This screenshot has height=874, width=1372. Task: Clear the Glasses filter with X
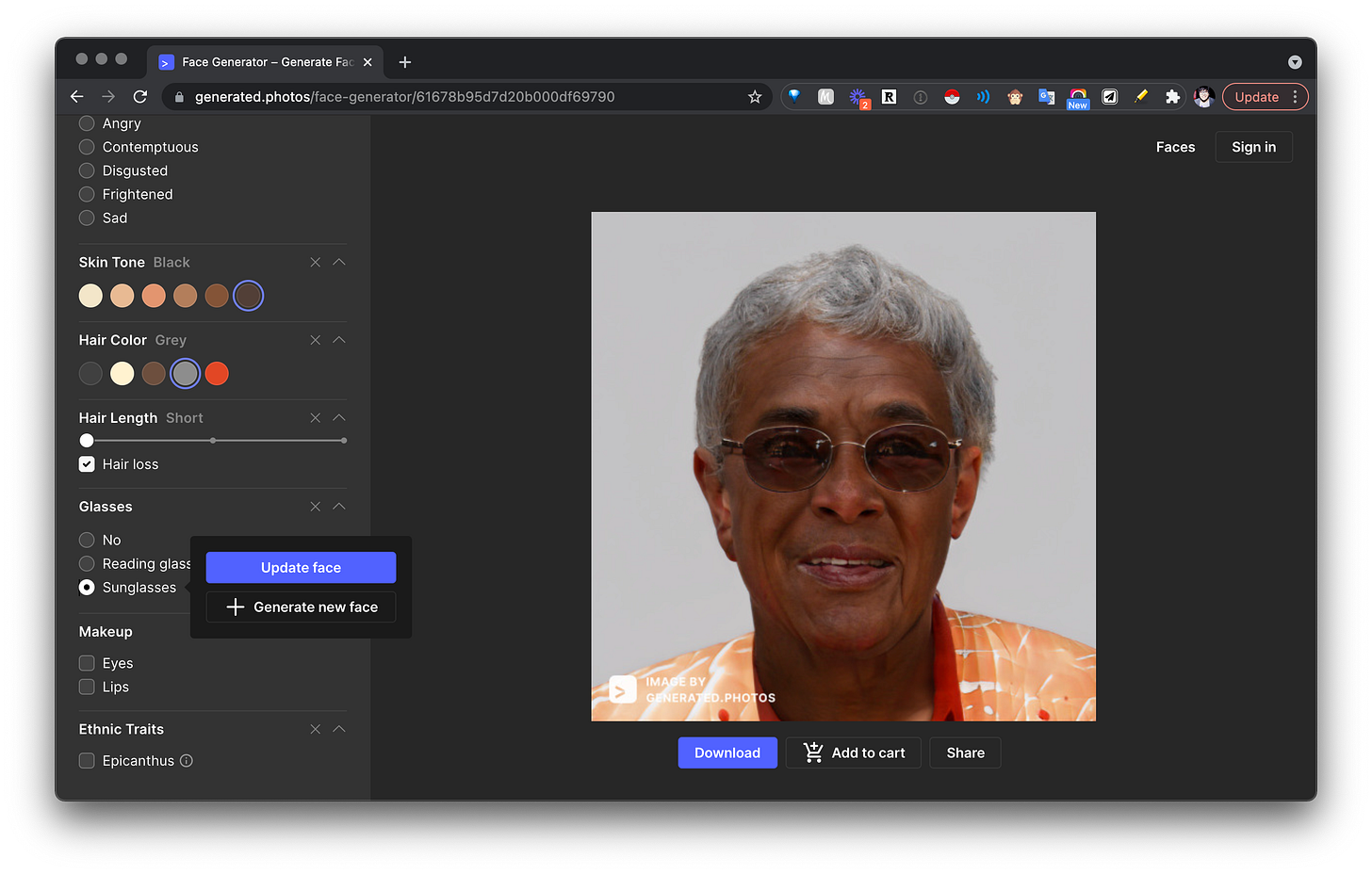316,507
